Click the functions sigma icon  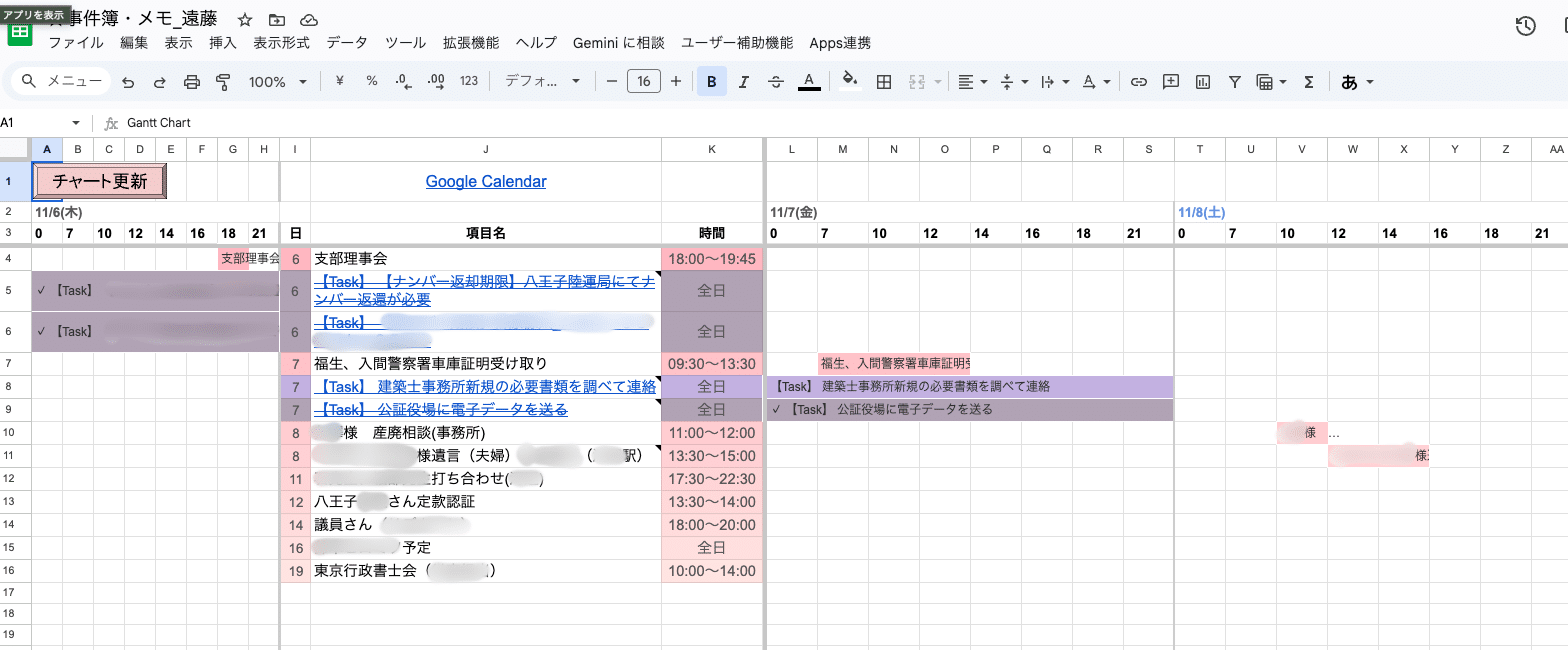pos(1308,82)
